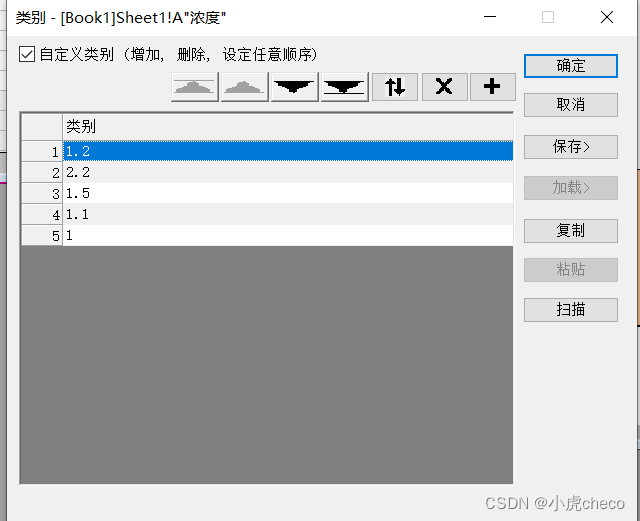Select the category row 1.1
Viewport: 640px width, 521px height.
click(288, 214)
